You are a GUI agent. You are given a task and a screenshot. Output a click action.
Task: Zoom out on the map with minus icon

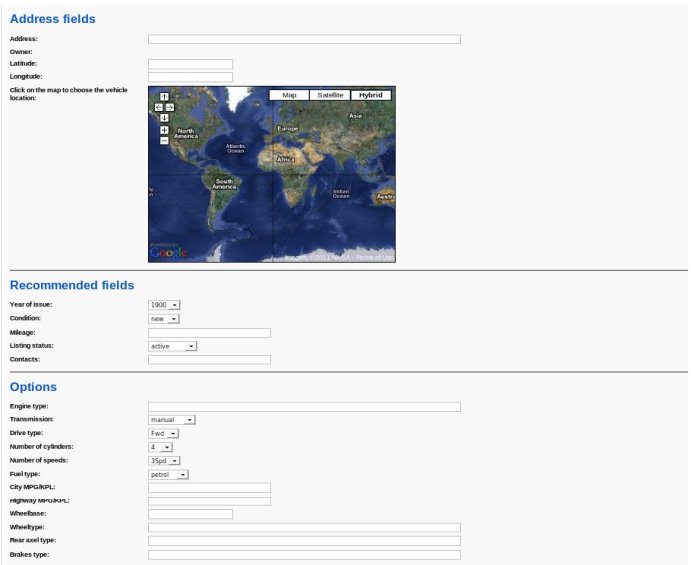click(164, 141)
